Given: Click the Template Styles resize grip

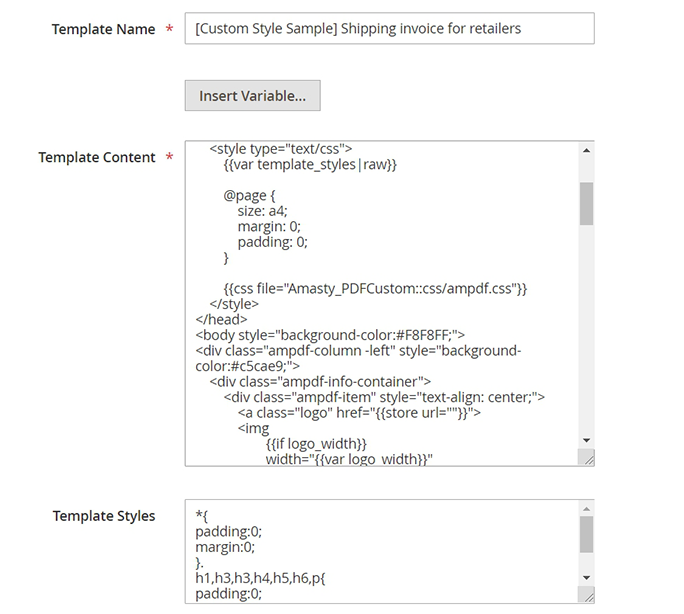Looking at the screenshot, I should click(x=588, y=596).
